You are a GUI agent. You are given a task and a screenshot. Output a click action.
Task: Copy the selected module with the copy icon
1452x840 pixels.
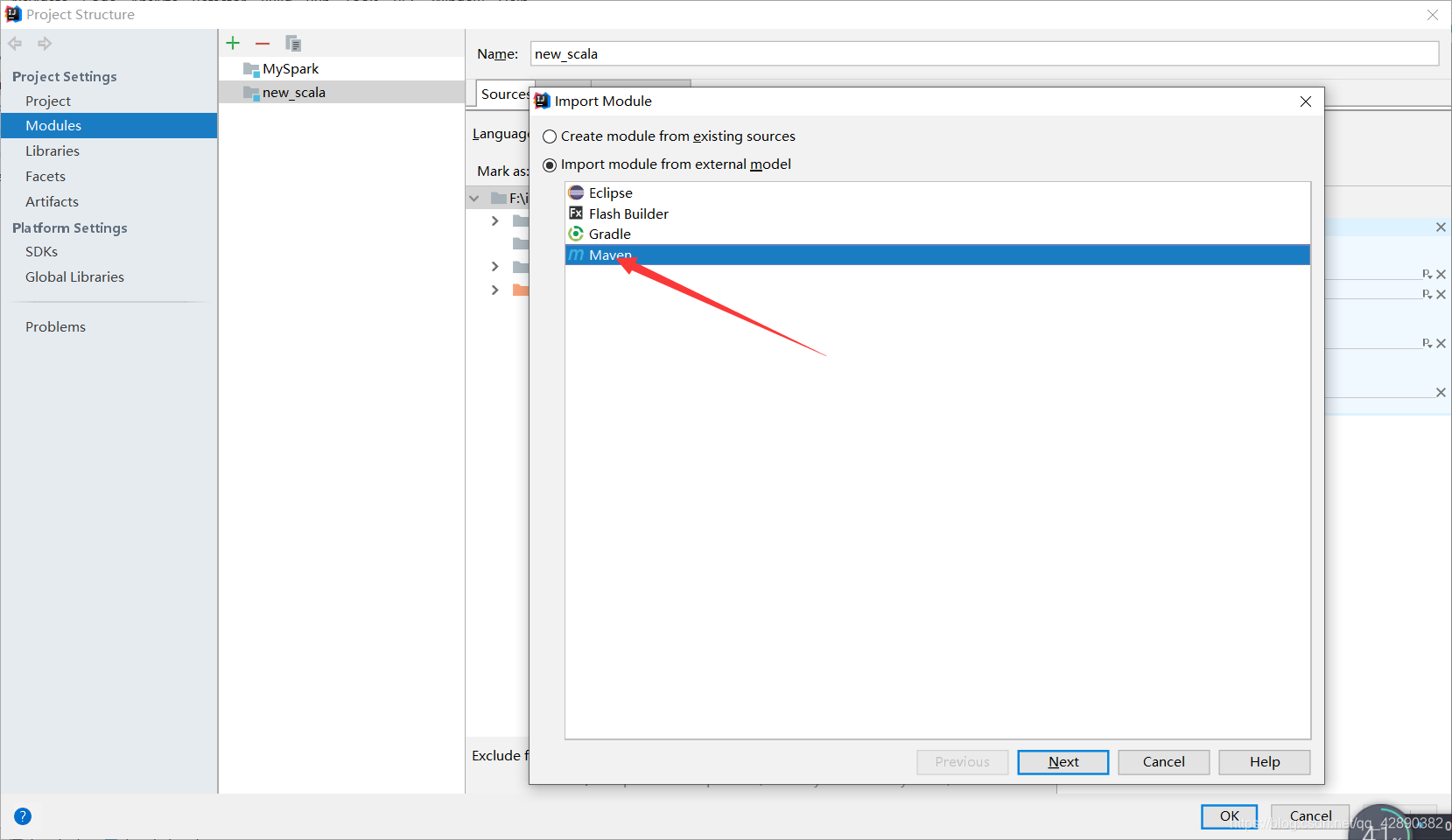(293, 44)
